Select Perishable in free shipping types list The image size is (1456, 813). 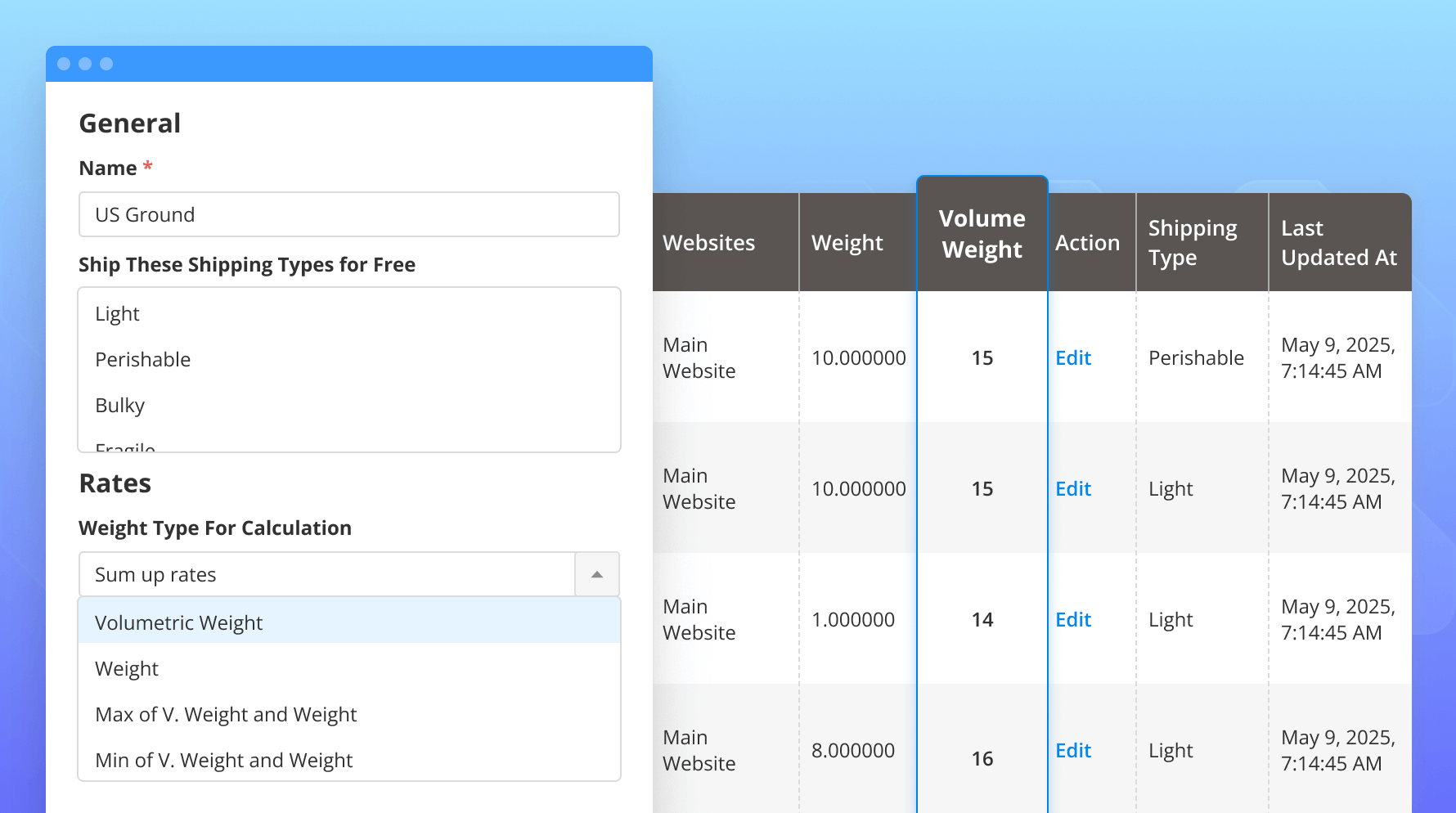pos(142,360)
